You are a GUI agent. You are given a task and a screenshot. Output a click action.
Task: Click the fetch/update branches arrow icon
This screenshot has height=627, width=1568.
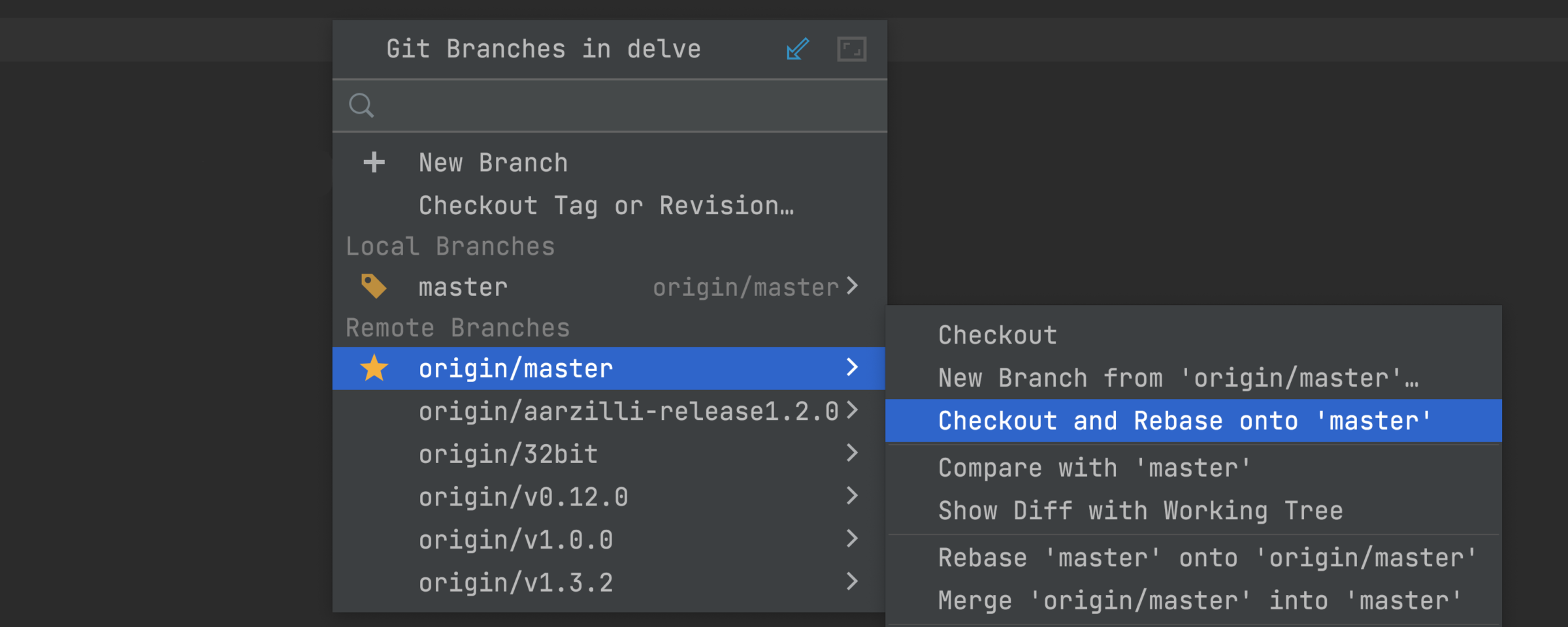pos(798,49)
